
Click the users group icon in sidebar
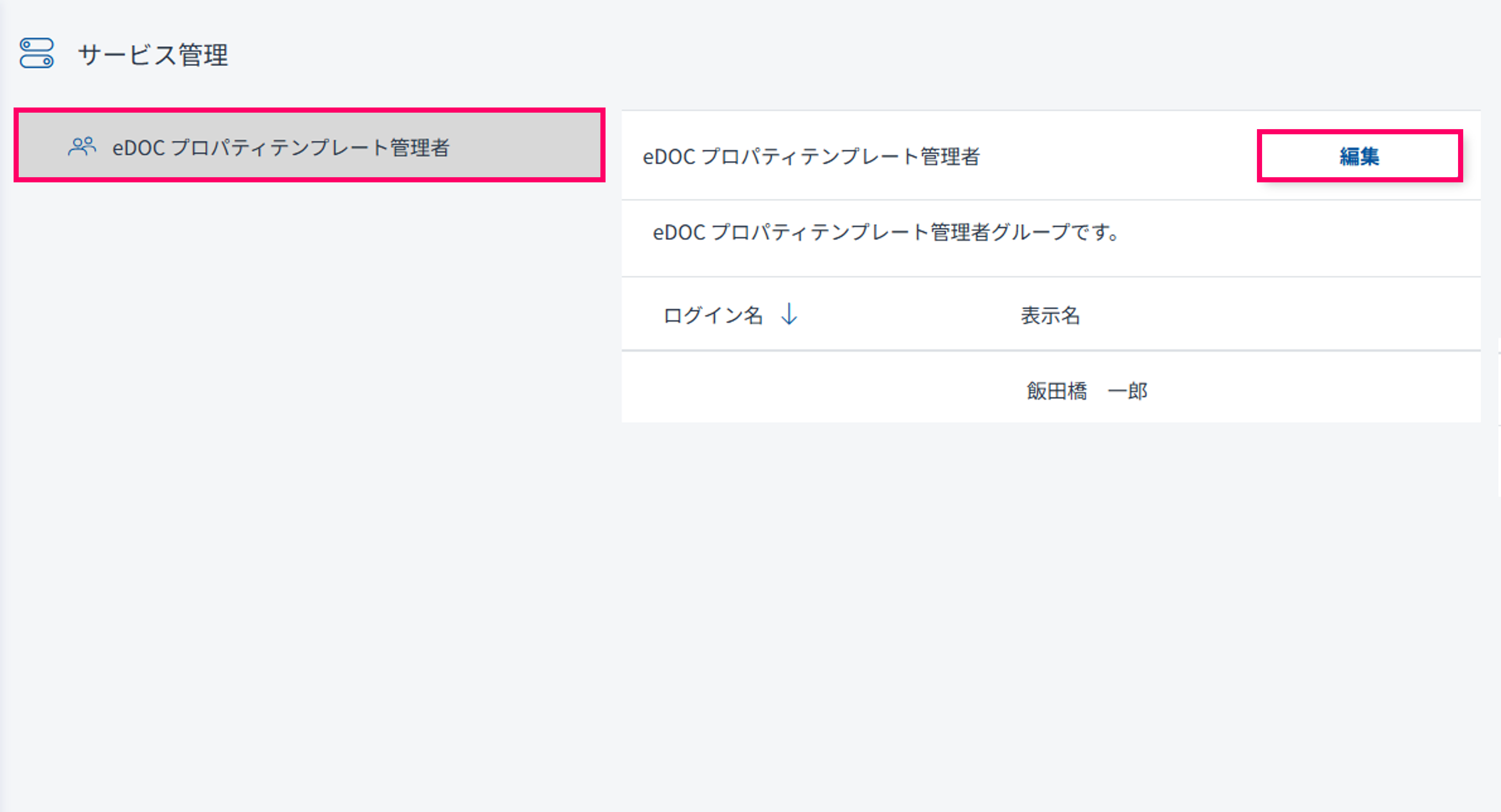click(81, 147)
